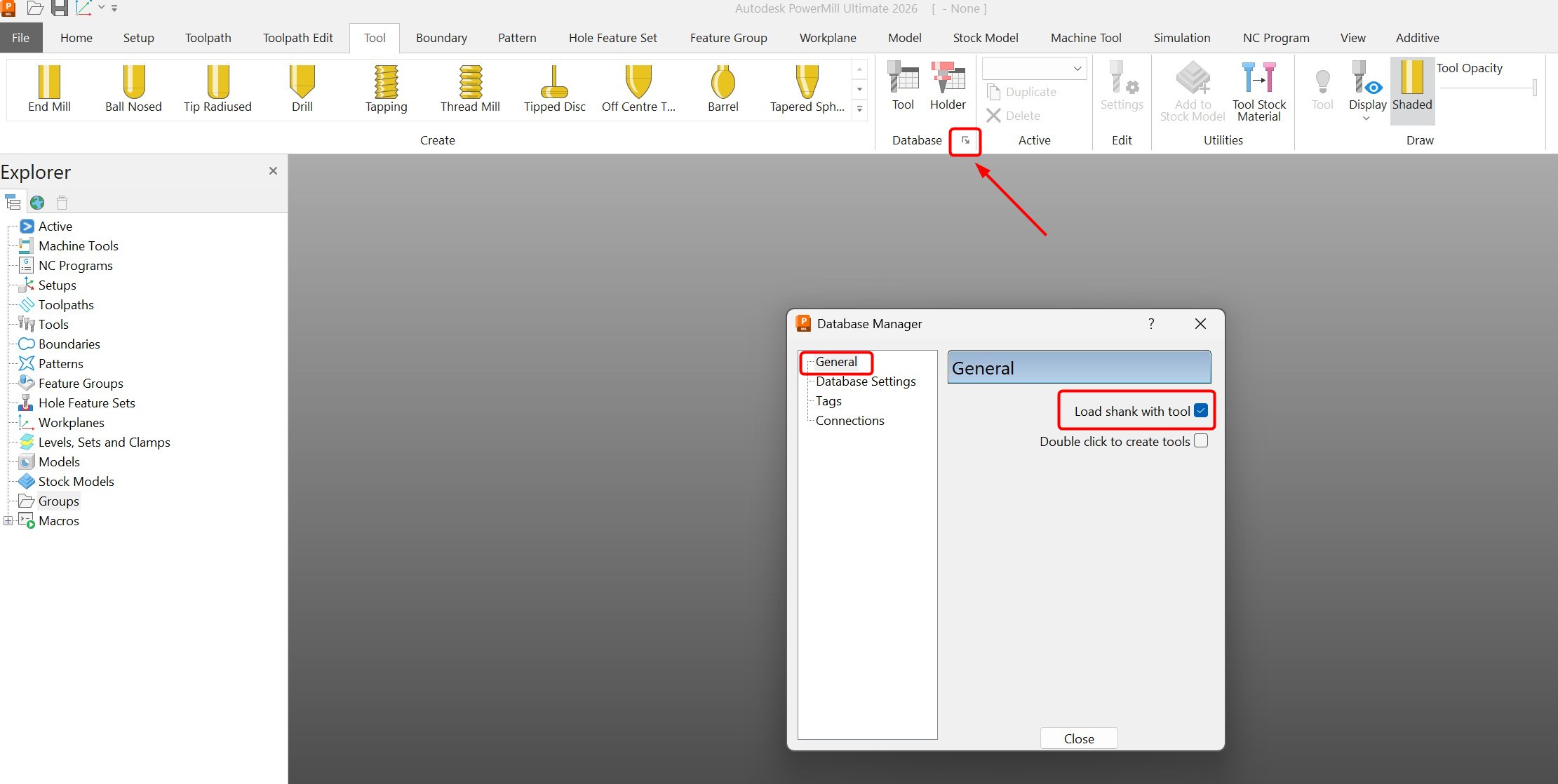Create a Tip Radiused tool

pos(217,89)
